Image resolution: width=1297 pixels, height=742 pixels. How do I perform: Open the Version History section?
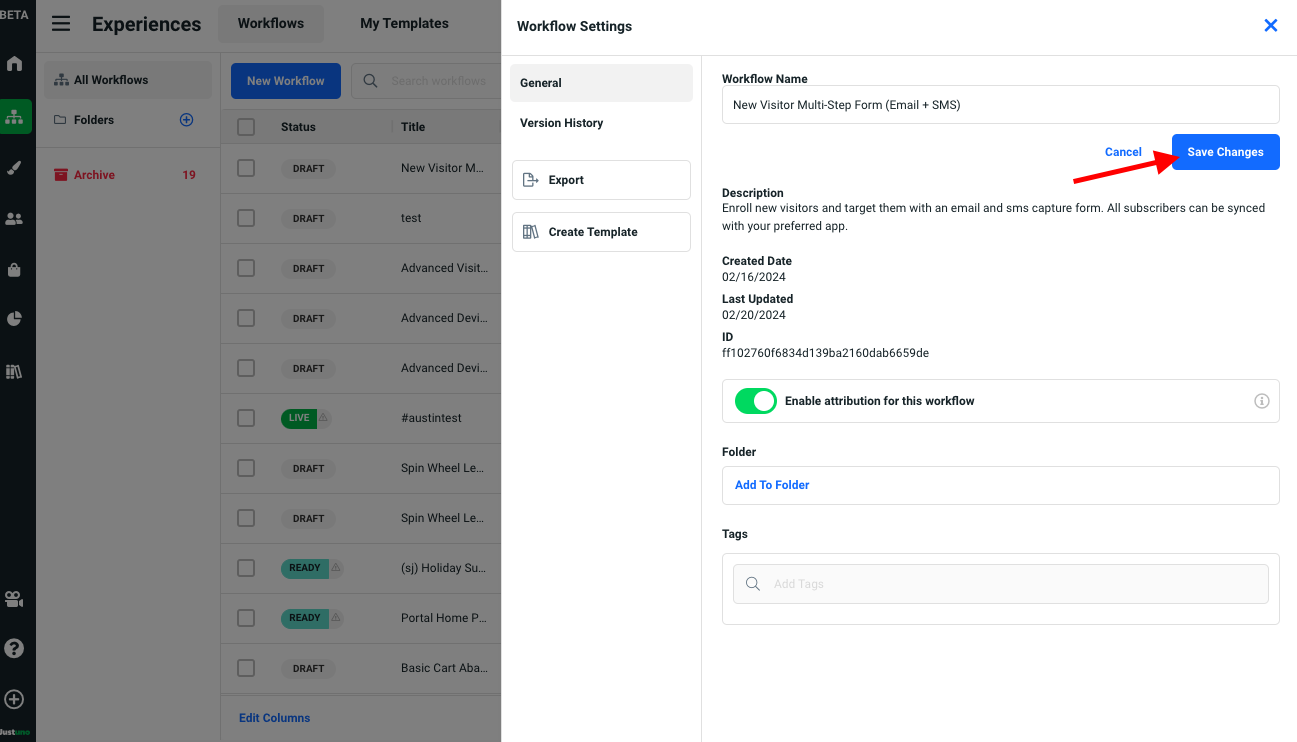[x=561, y=123]
